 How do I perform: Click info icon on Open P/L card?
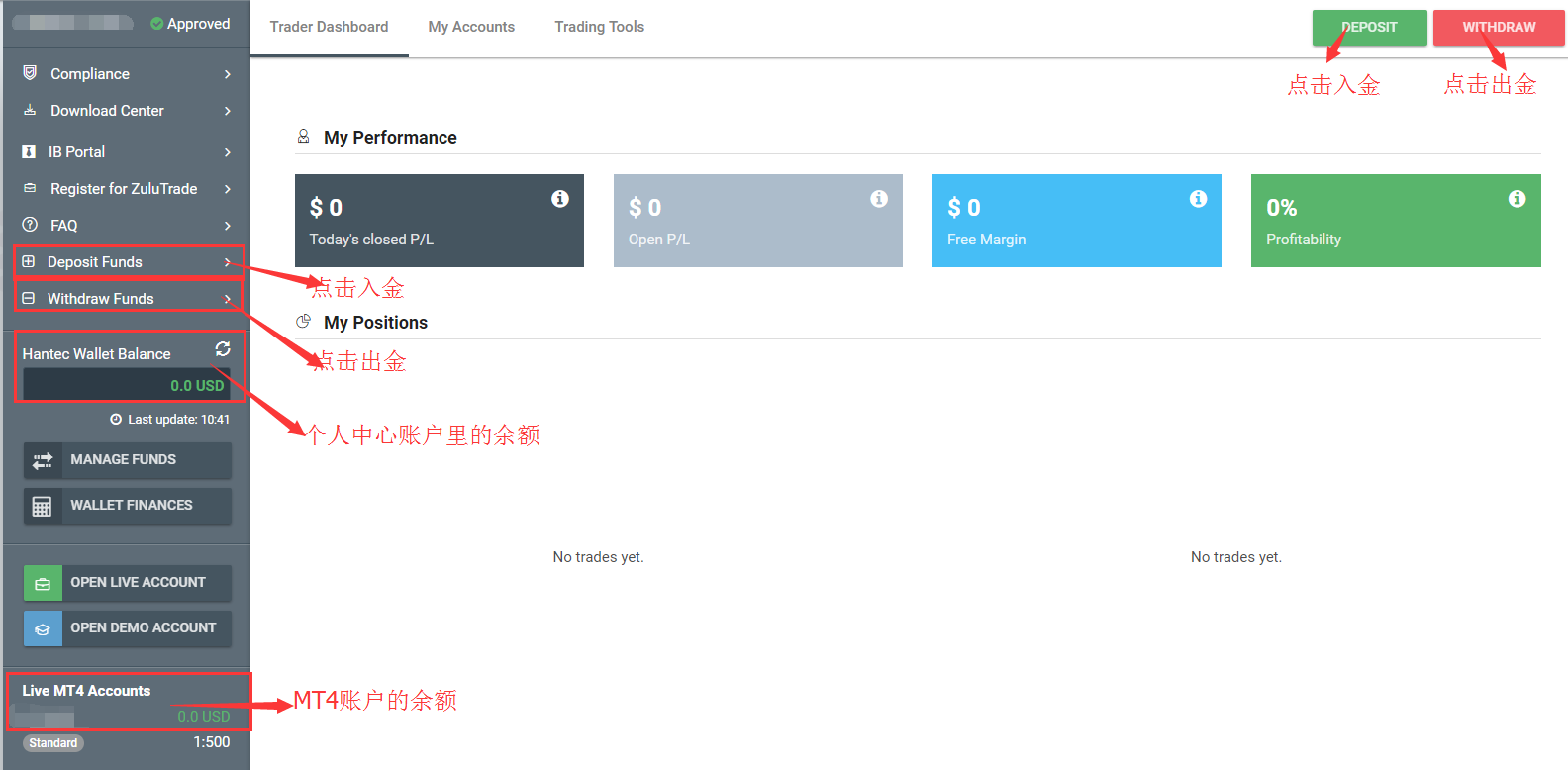[879, 199]
